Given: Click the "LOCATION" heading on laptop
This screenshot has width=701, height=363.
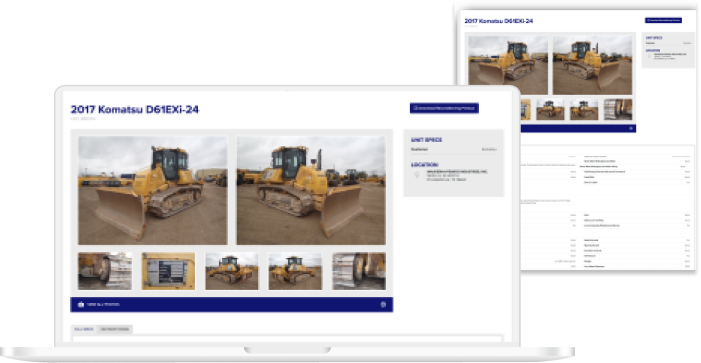Looking at the screenshot, I should [424, 165].
